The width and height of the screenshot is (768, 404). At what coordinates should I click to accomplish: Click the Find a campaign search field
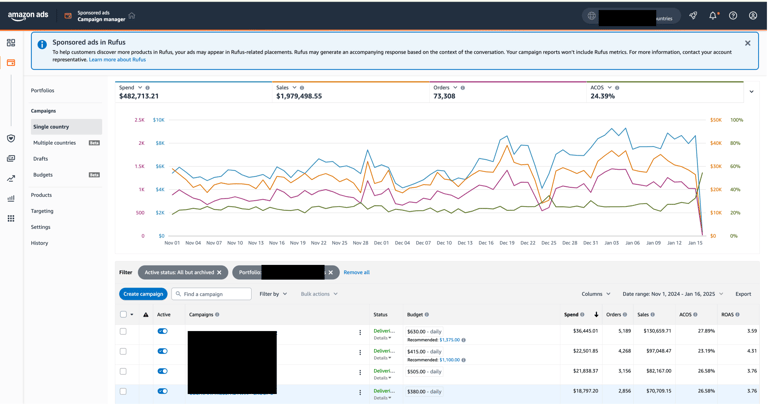[212, 294]
